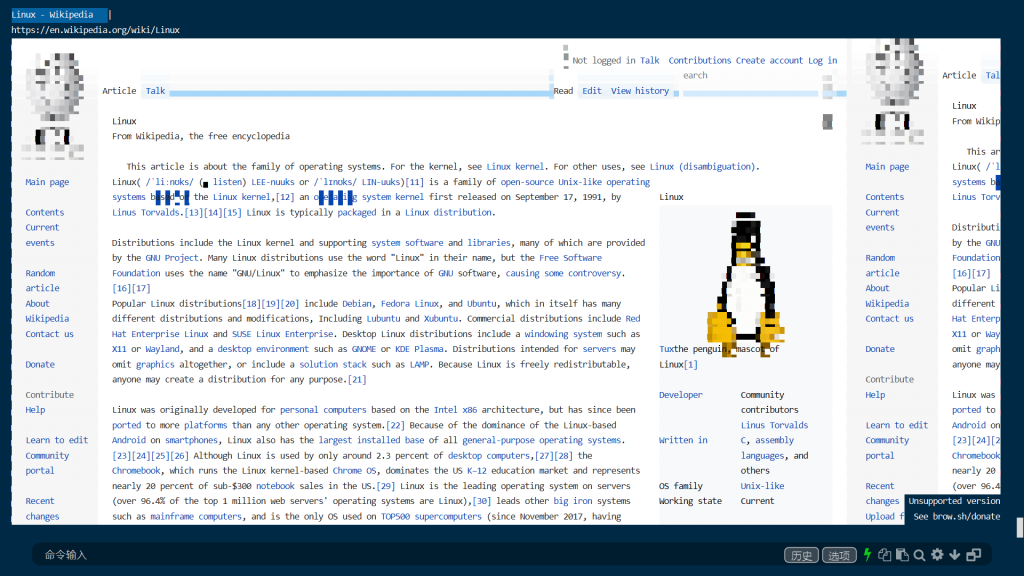Open the Unix-like infobox link
The height and width of the screenshot is (576, 1024).
pyautogui.click(x=762, y=486)
